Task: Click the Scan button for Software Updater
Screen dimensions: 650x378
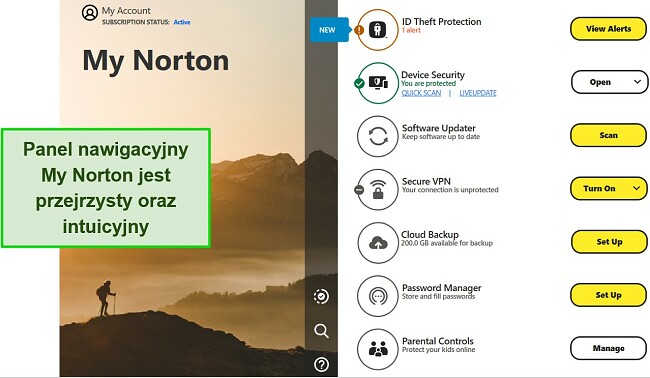Action: tap(608, 135)
